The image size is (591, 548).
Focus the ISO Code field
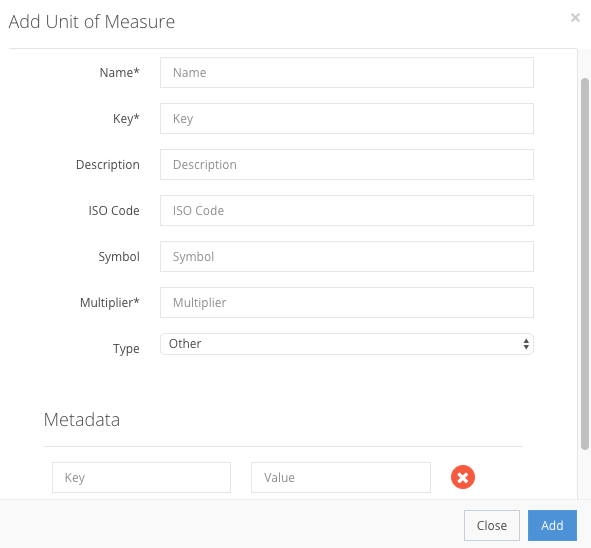coord(346,210)
